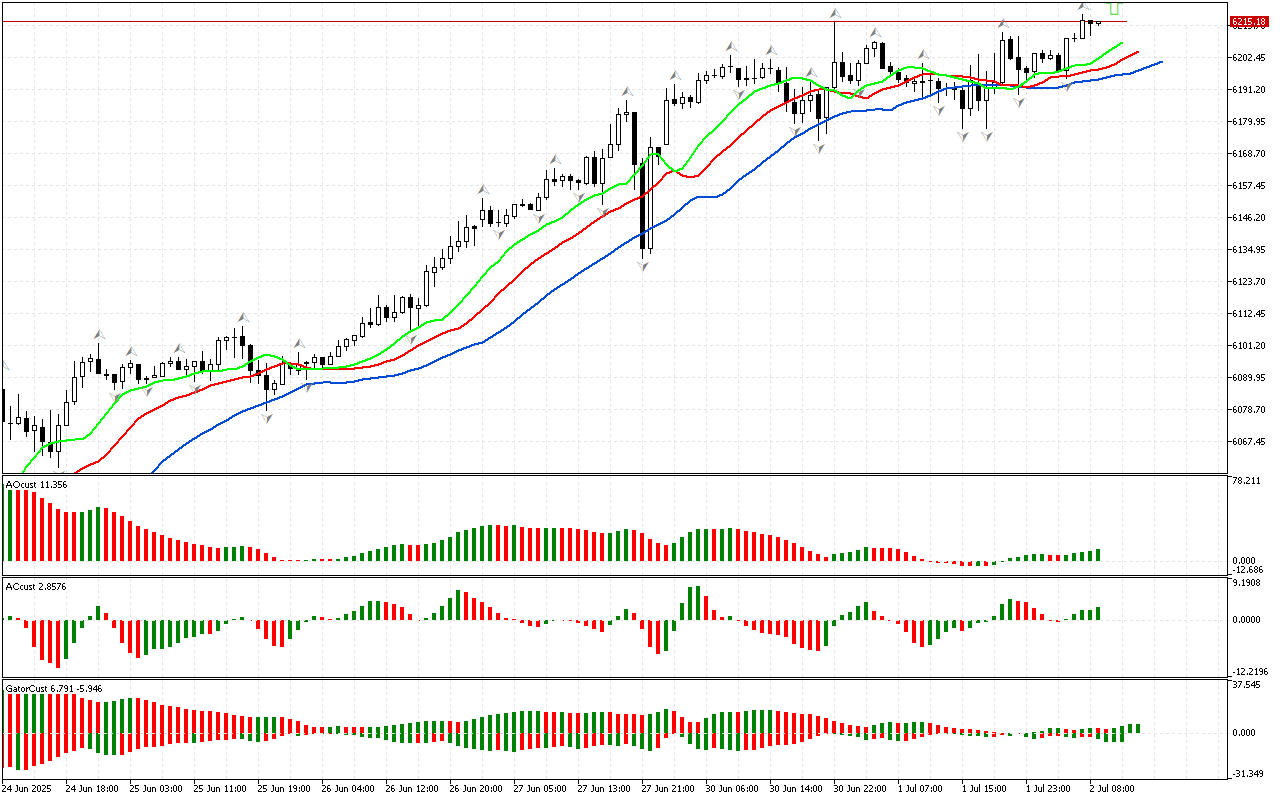
Task: Click the 6101.20 price scale label
Action: tap(1251, 346)
